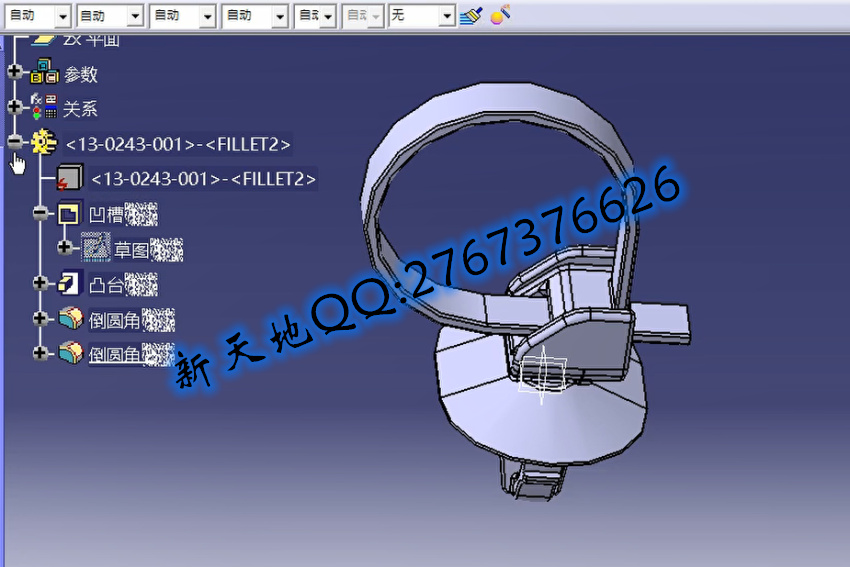
Task: Select the child <13-0243-001>-<FILLET2> solid label
Action: pyautogui.click(x=203, y=179)
